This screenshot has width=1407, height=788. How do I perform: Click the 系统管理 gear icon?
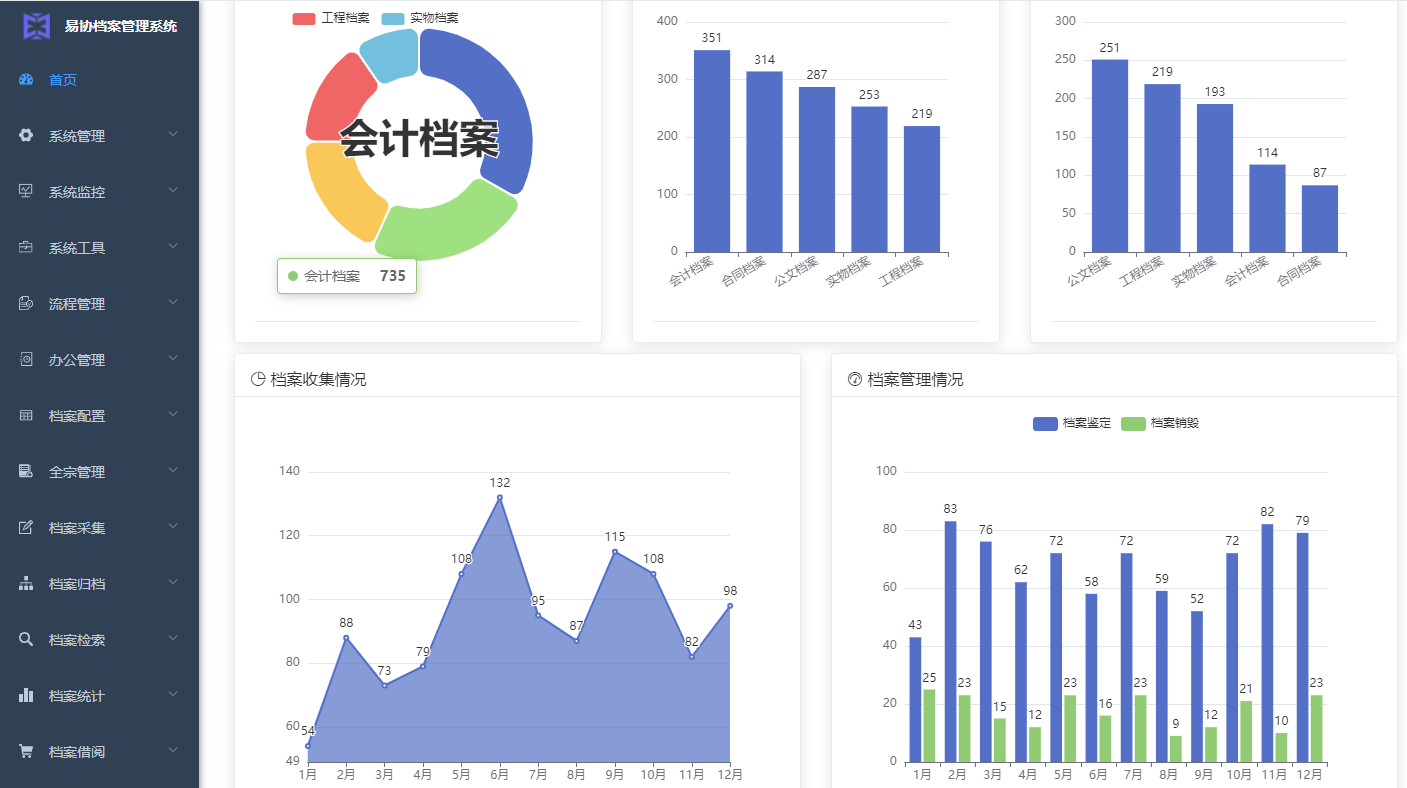point(26,136)
